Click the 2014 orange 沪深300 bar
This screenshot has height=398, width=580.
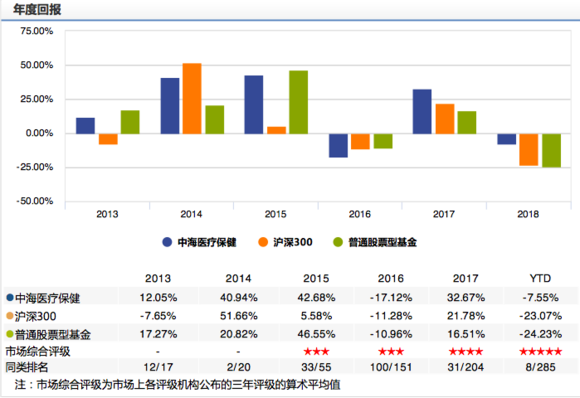pyautogui.click(x=192, y=98)
